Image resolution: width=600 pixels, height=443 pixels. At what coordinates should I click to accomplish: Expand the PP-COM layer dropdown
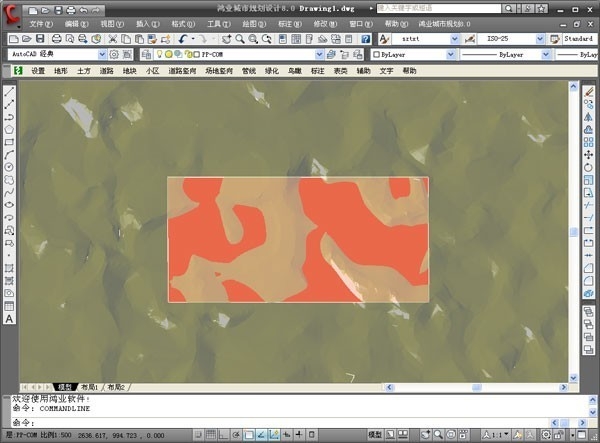[319, 54]
